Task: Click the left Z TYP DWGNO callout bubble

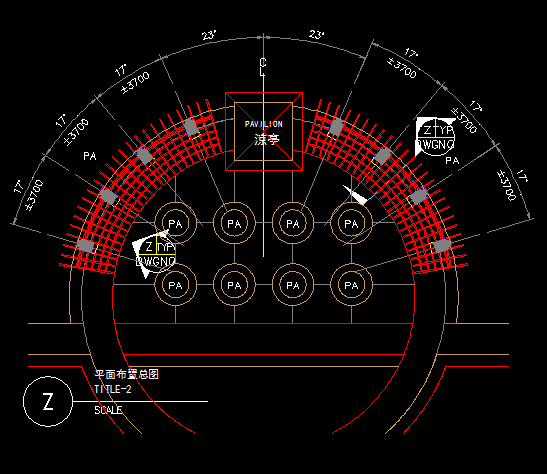Action: coord(156,254)
